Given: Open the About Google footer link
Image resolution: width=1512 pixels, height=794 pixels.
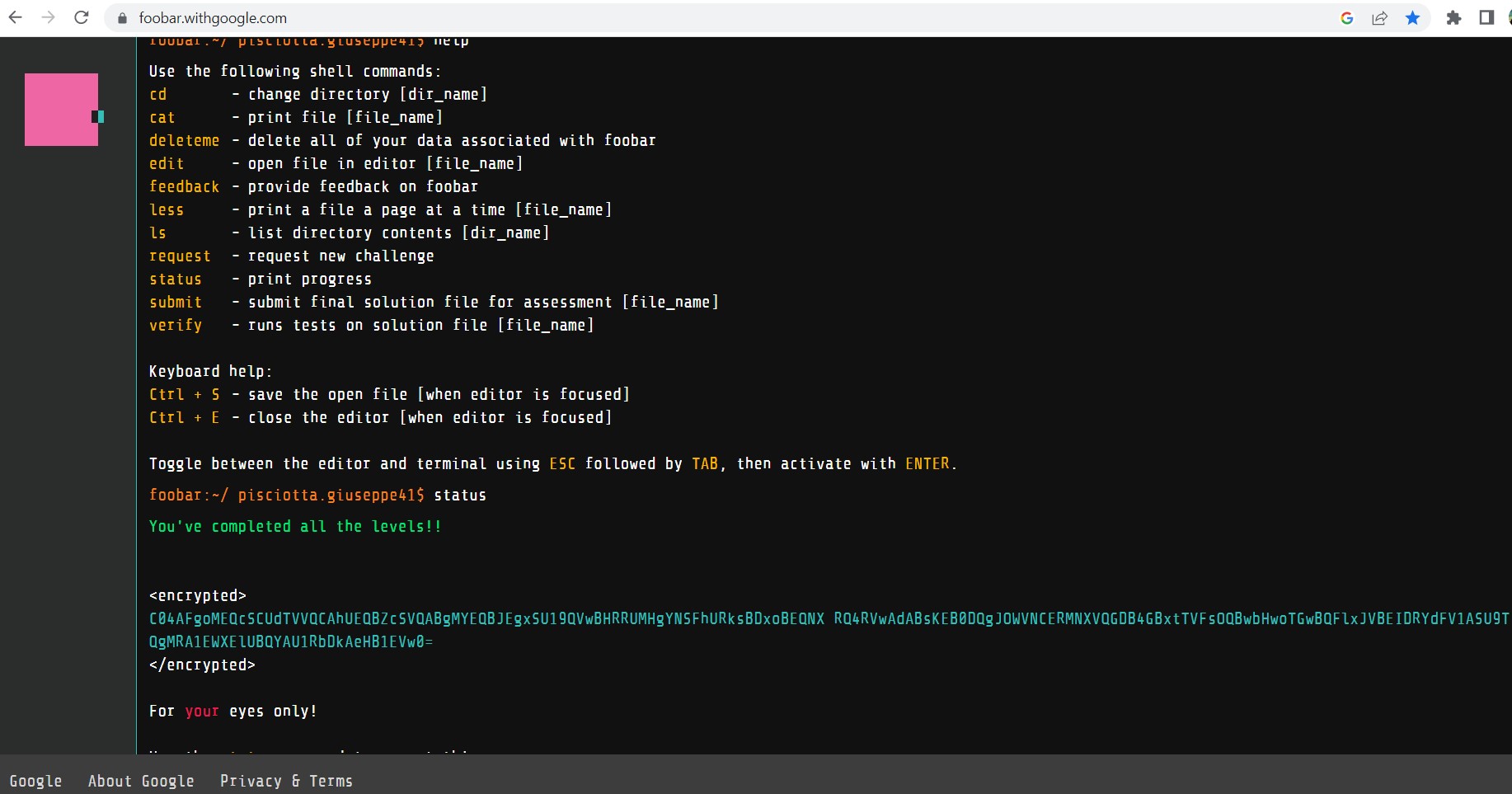Looking at the screenshot, I should (141, 781).
